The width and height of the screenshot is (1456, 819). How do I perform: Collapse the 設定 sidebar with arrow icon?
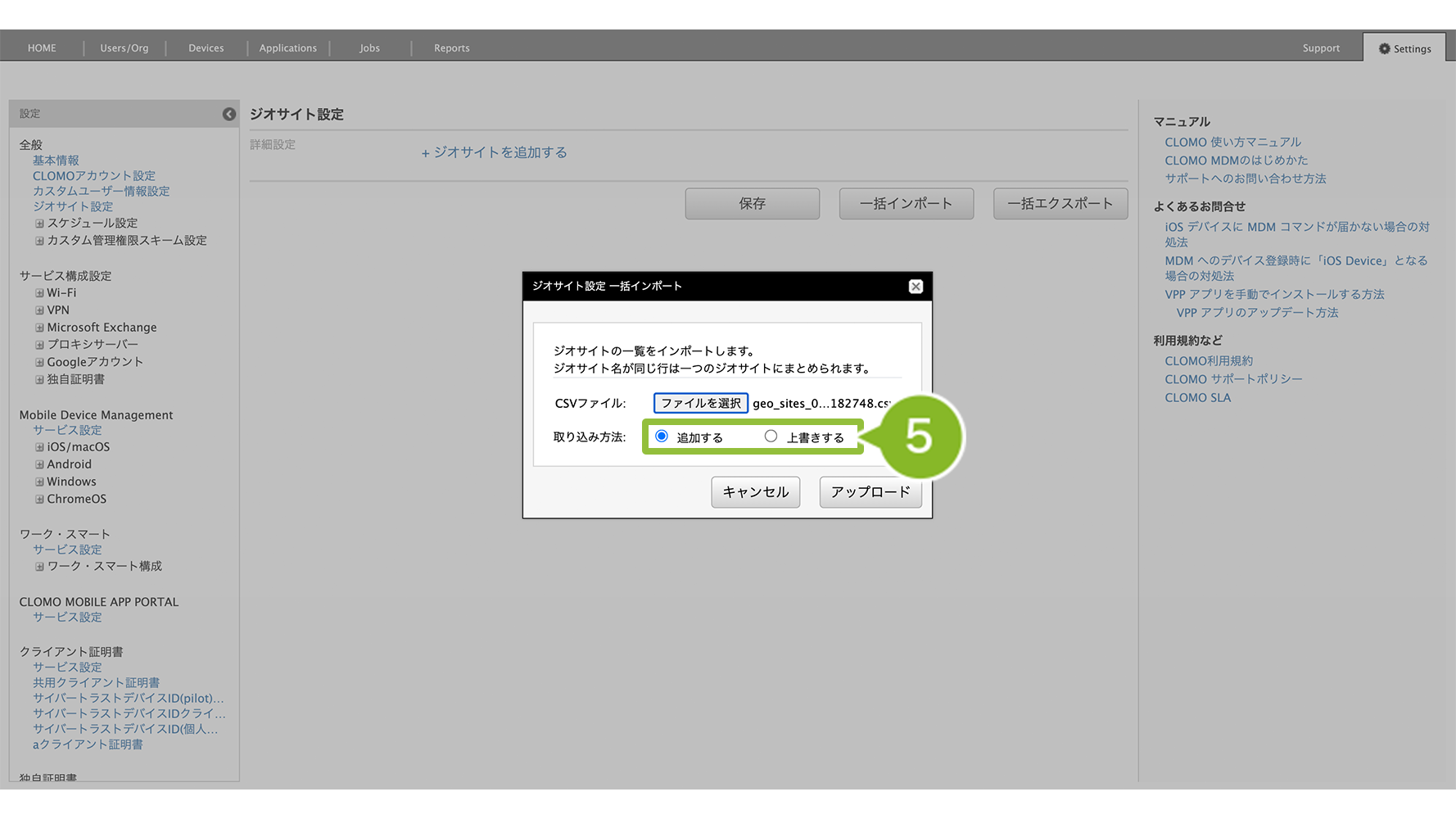tap(229, 115)
